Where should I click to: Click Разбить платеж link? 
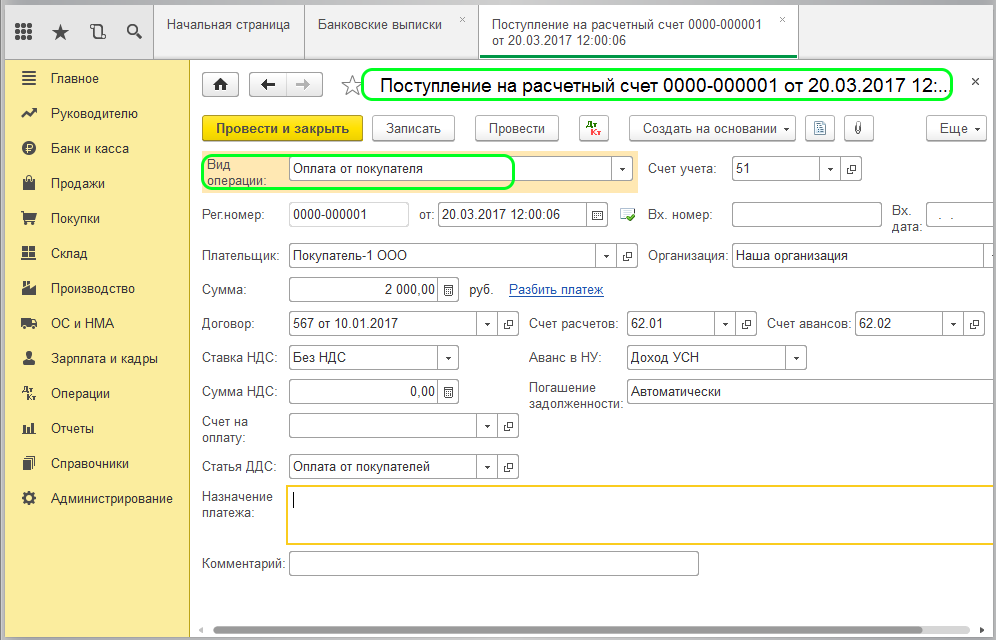tap(556, 290)
